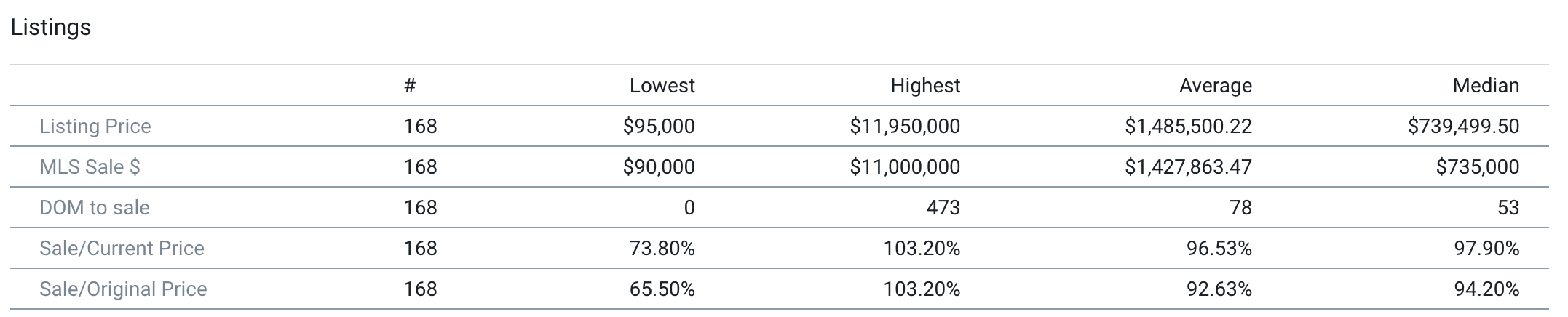Click the # column header

(410, 86)
